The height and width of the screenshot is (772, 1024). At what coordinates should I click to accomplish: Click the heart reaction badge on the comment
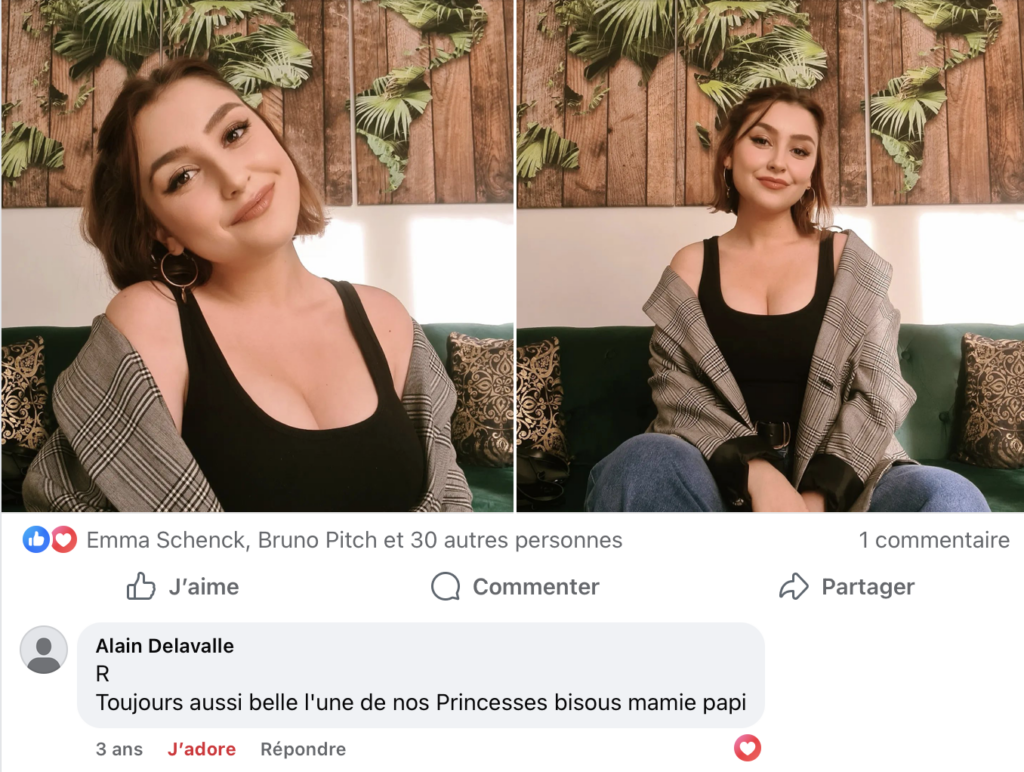click(747, 748)
